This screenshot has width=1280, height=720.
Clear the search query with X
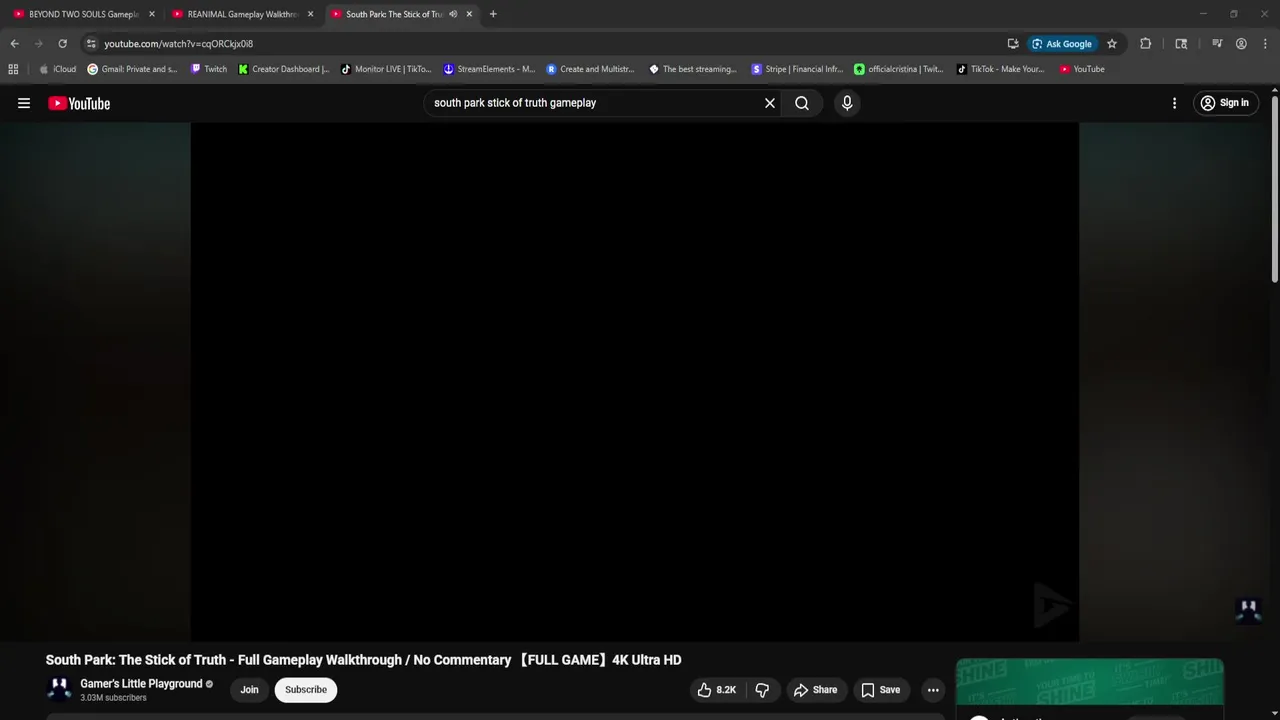pos(770,103)
